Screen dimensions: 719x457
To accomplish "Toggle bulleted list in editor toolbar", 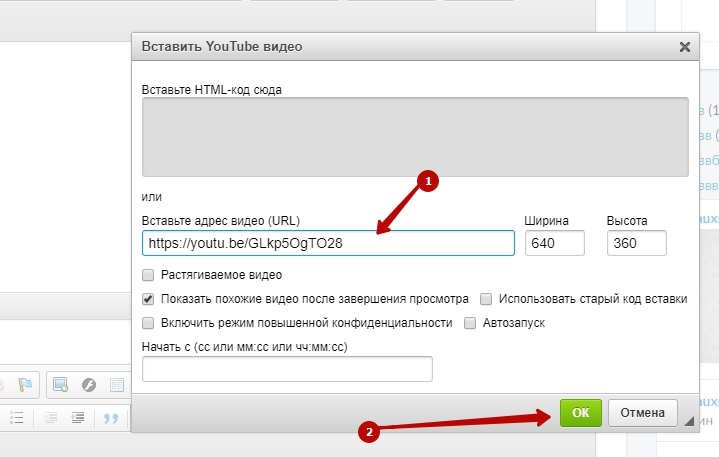I will tap(17, 418).
